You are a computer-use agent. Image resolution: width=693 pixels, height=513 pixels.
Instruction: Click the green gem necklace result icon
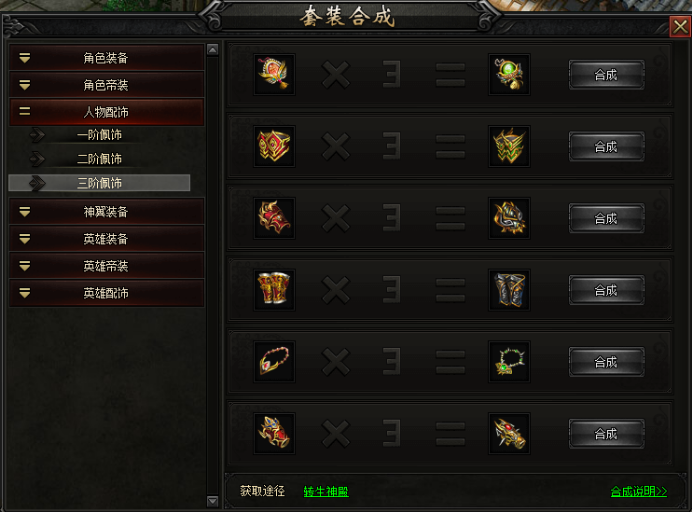(x=509, y=362)
